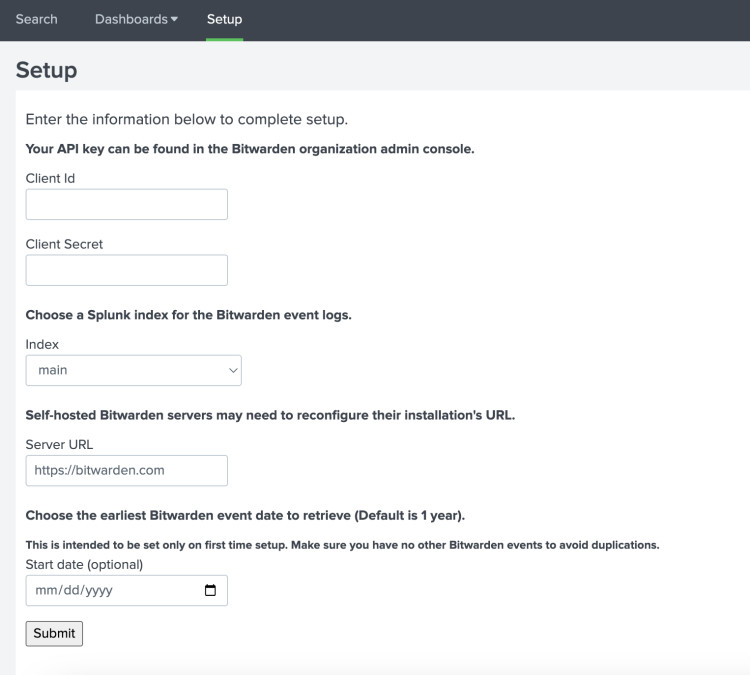750x675 pixels.
Task: Click the Setup page heading
Action: click(x=46, y=70)
